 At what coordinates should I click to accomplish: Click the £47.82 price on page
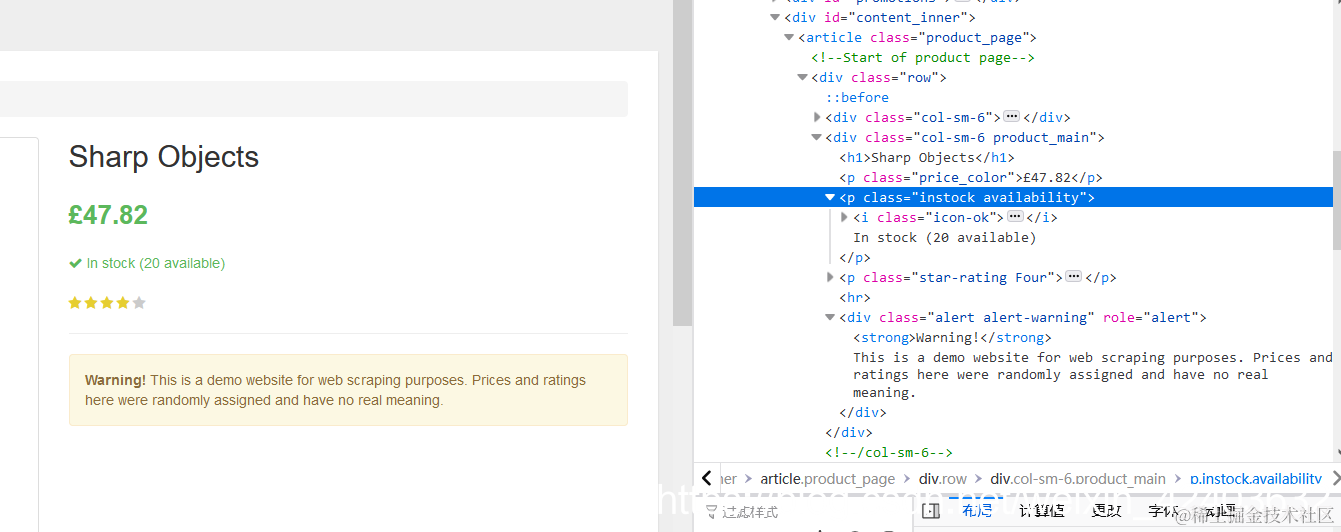108,215
